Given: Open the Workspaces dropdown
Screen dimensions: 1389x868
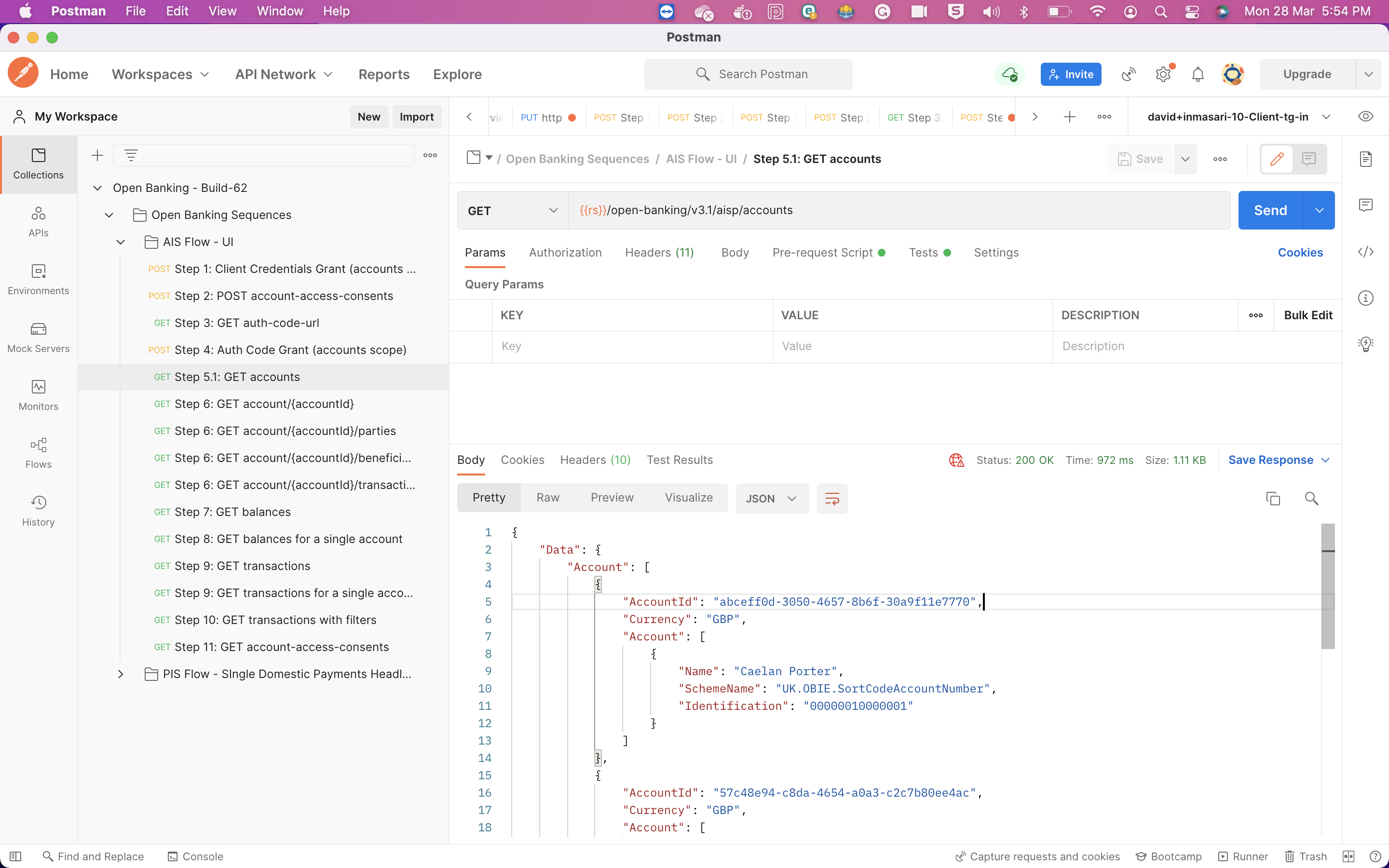Looking at the screenshot, I should click(x=160, y=74).
